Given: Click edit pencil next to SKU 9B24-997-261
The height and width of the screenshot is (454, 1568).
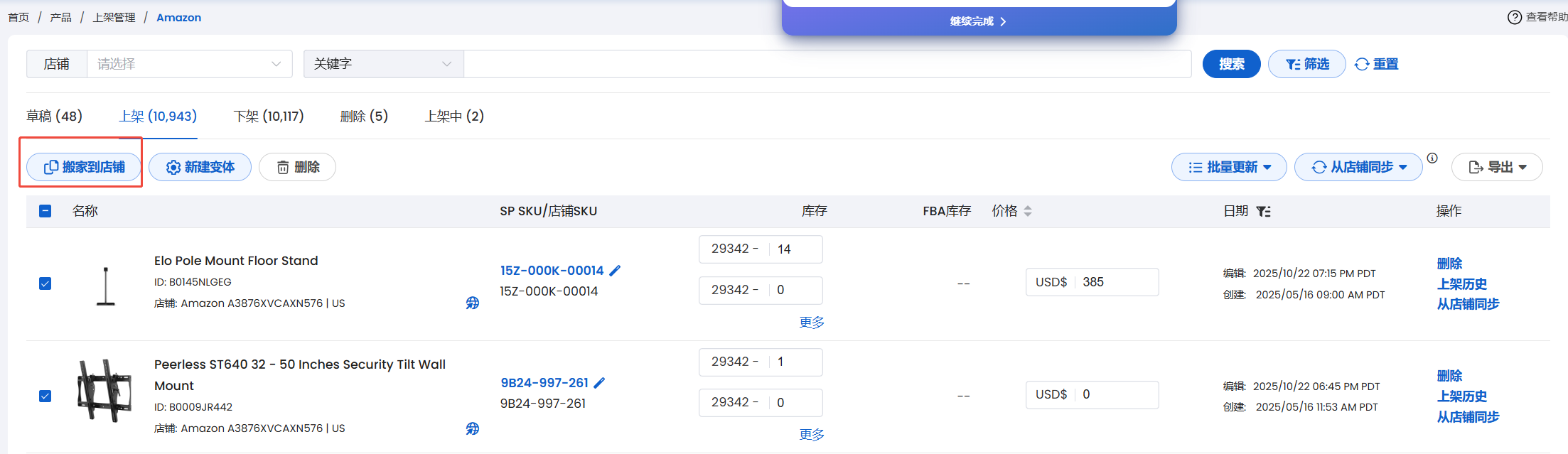Looking at the screenshot, I should 600,383.
